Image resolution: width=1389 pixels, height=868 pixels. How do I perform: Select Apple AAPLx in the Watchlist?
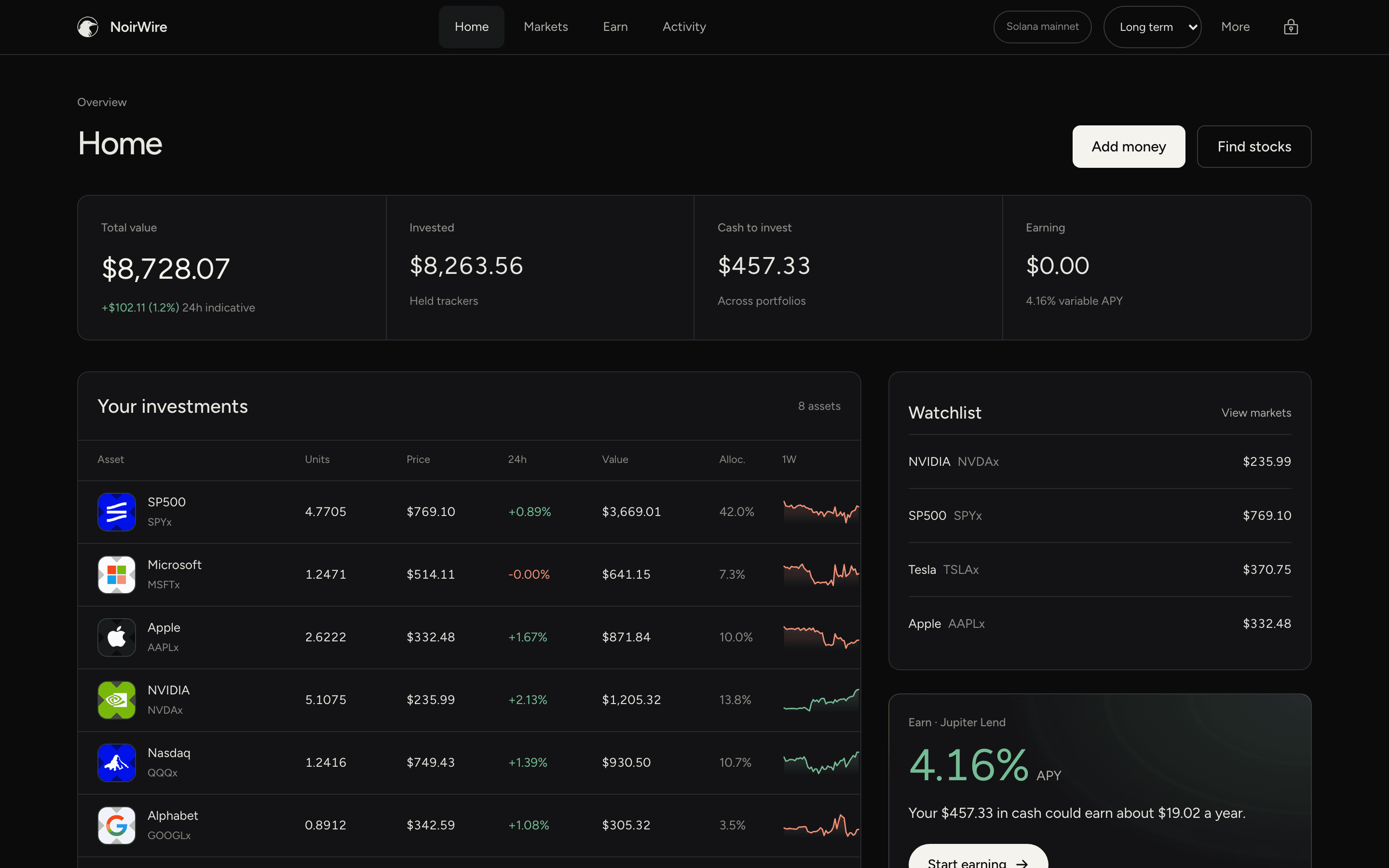(x=1100, y=624)
